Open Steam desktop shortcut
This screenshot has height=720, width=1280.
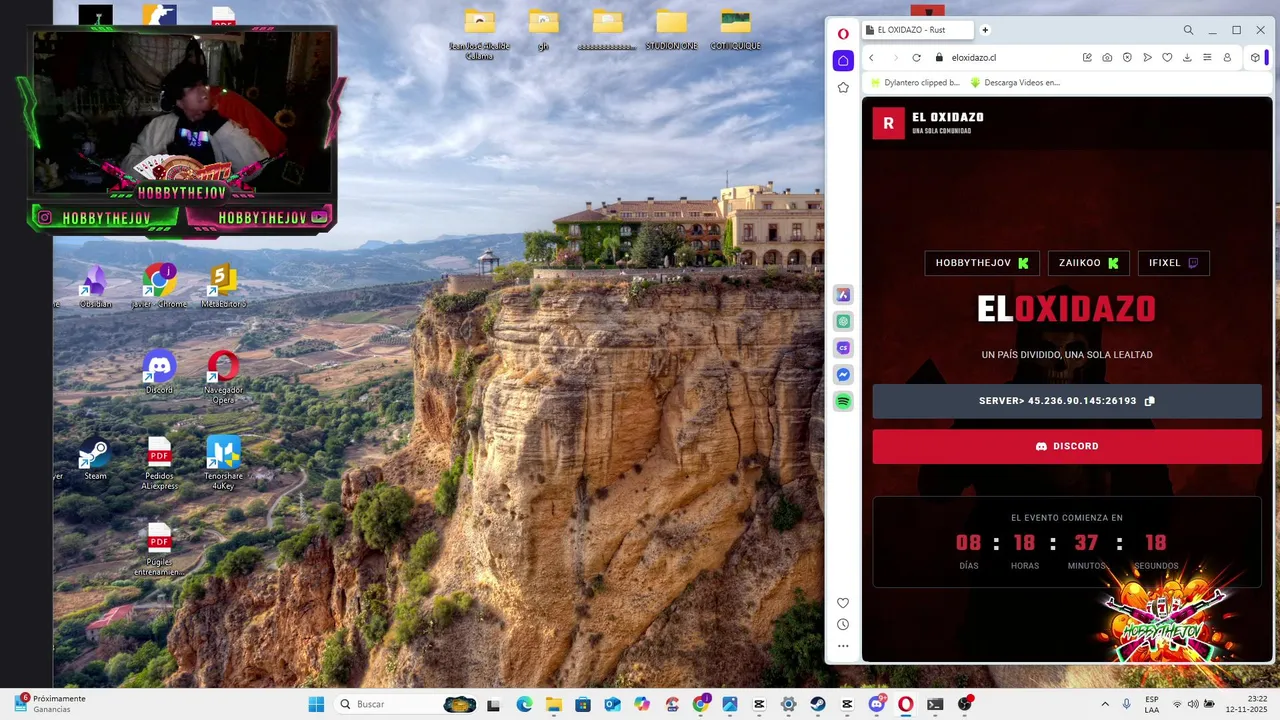[x=95, y=459]
